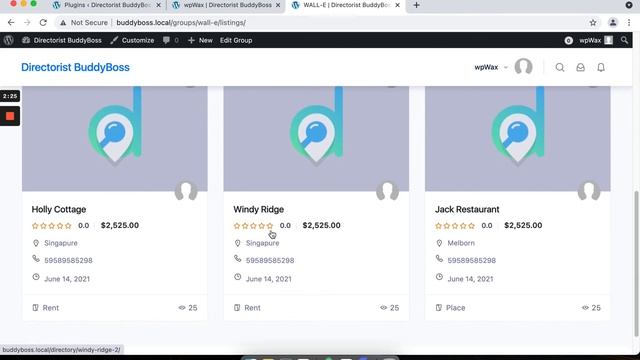Bookmark this page with the star icon

coord(593,22)
